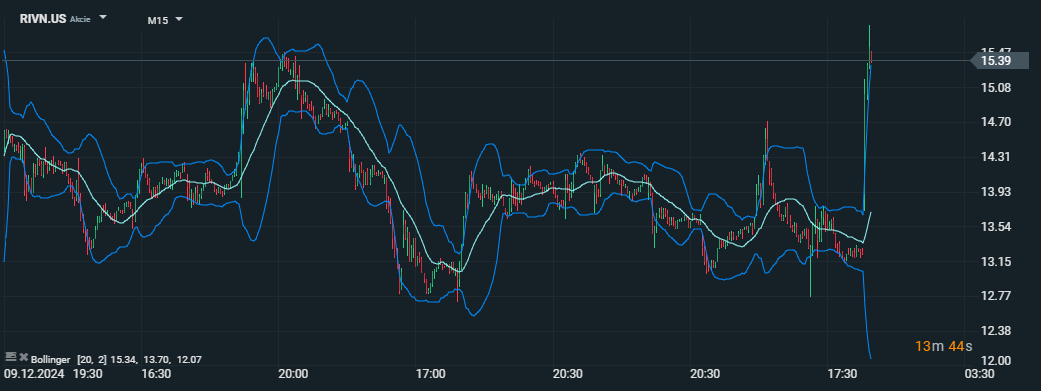Click the 03:30 time axis label
The width and height of the screenshot is (1041, 391).
pyautogui.click(x=979, y=374)
